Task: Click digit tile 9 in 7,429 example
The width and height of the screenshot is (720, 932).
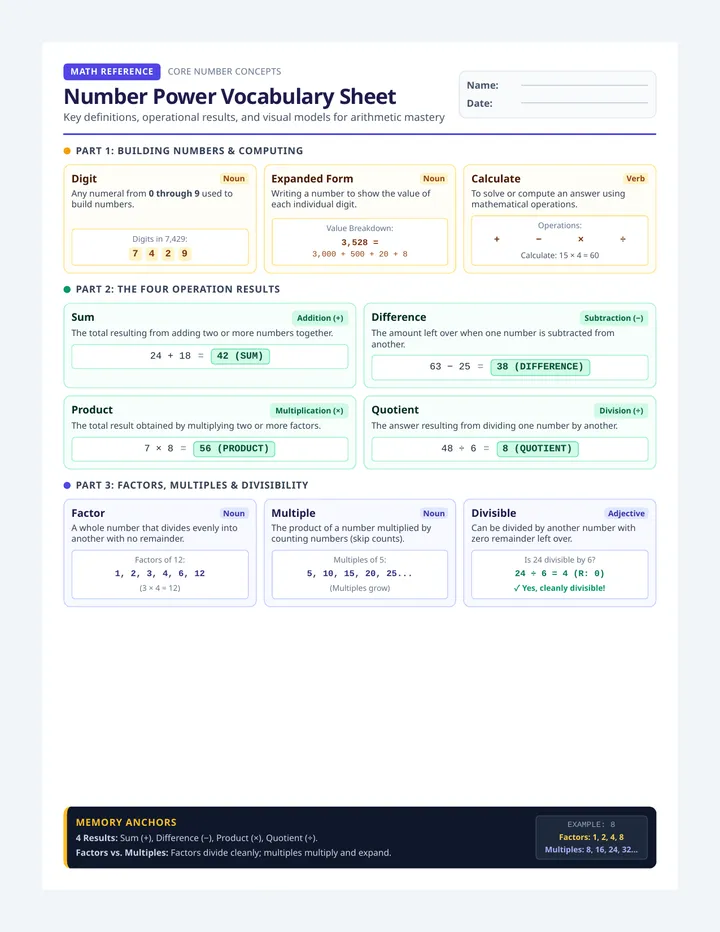Action: [x=184, y=254]
